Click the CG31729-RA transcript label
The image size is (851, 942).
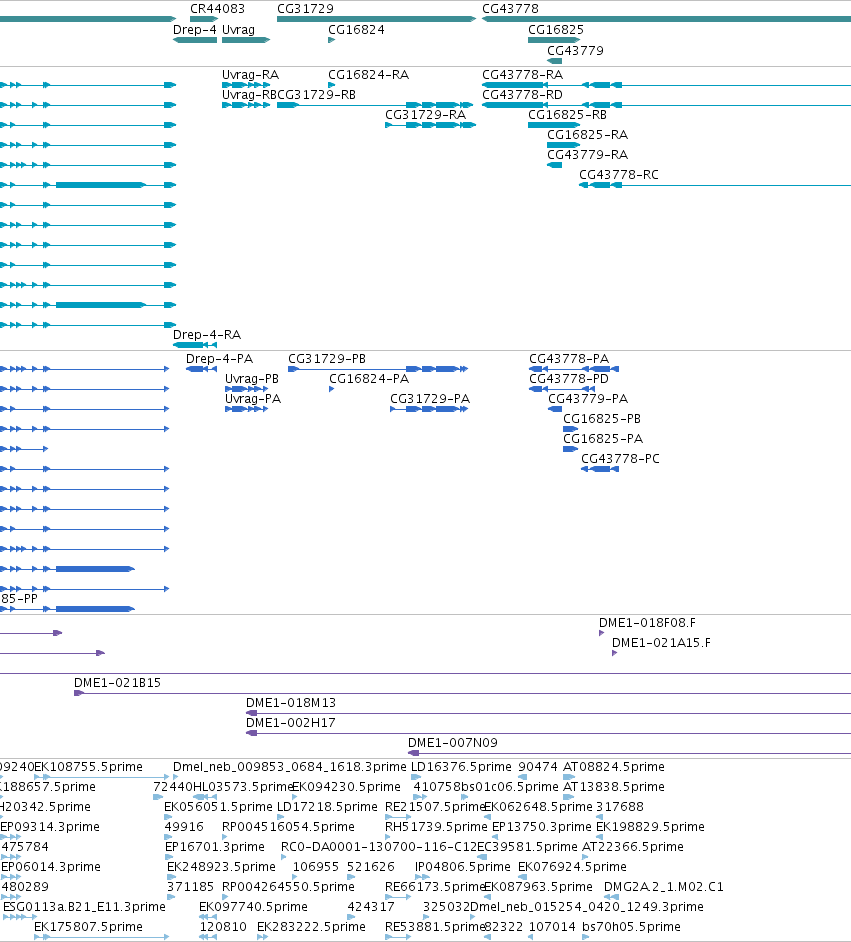point(425,114)
